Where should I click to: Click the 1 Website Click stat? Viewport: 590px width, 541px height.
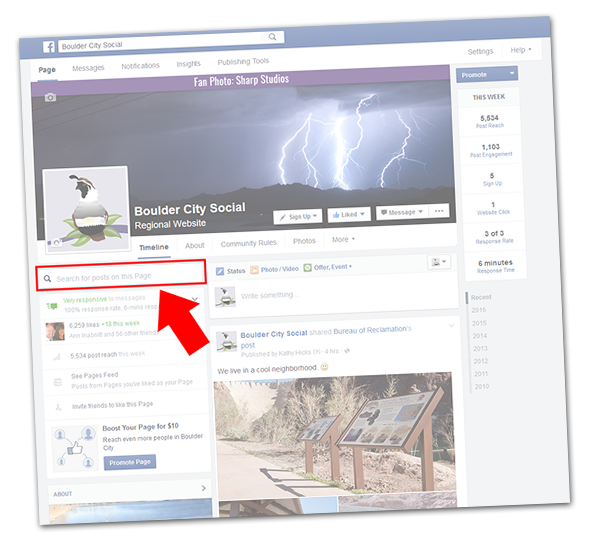[x=493, y=208]
